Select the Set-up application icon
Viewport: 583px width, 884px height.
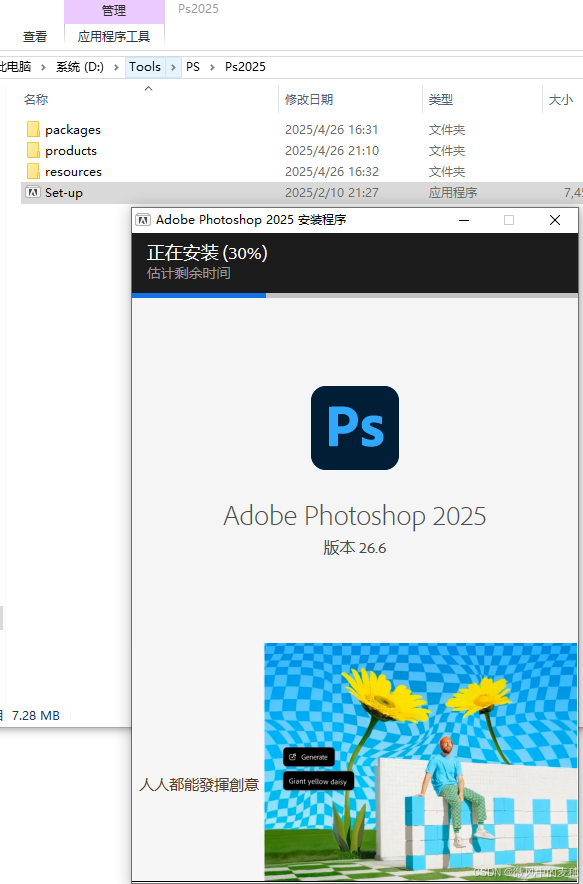tap(33, 192)
